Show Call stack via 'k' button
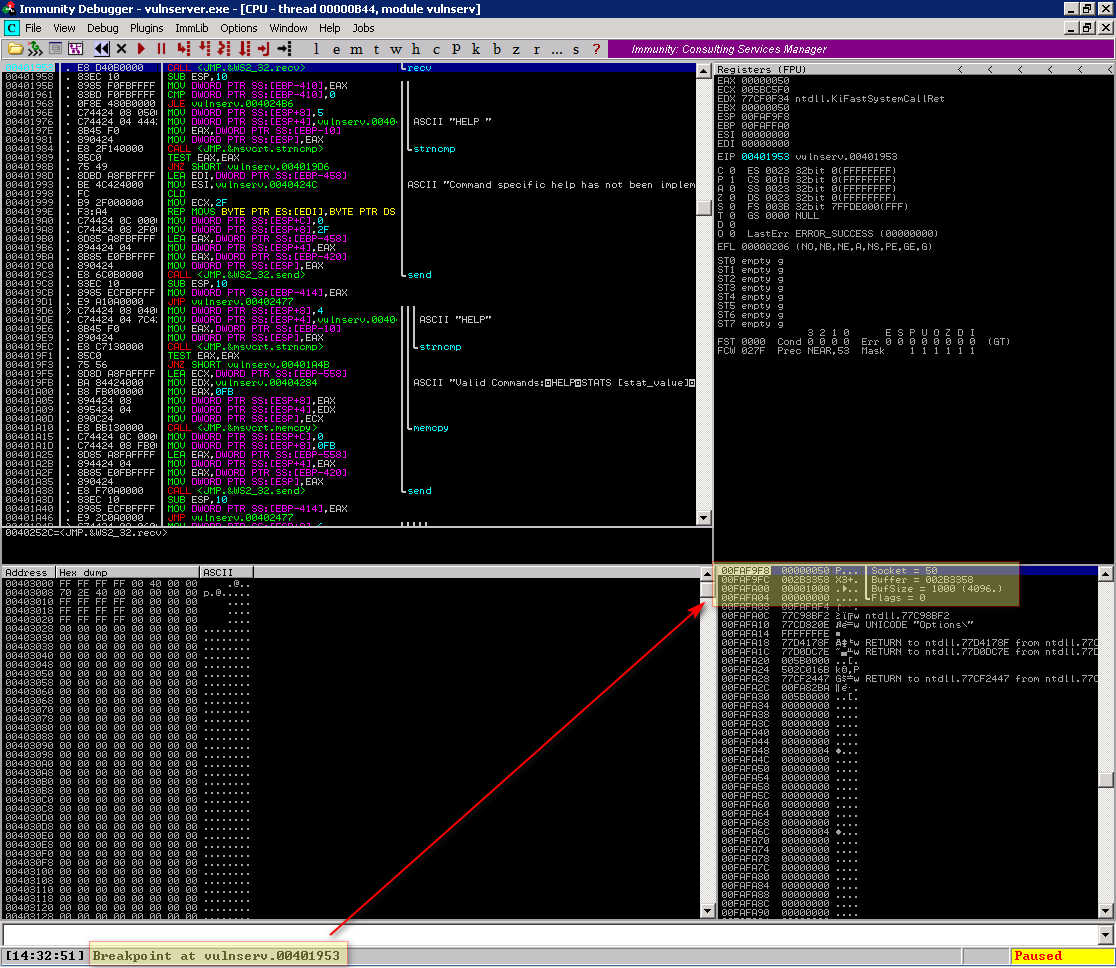 (476, 48)
